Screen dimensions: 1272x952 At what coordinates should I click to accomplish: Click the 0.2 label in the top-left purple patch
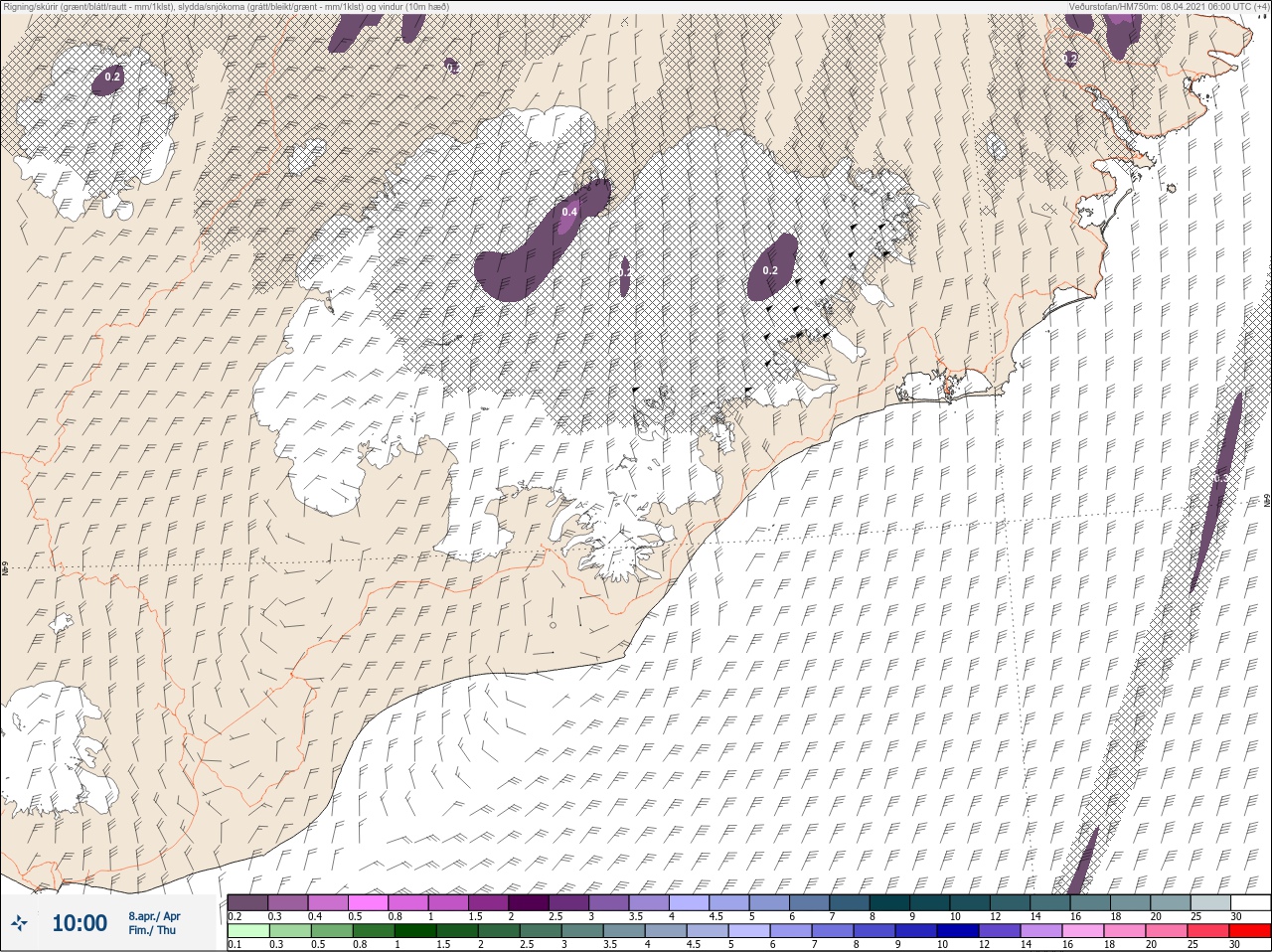click(112, 77)
